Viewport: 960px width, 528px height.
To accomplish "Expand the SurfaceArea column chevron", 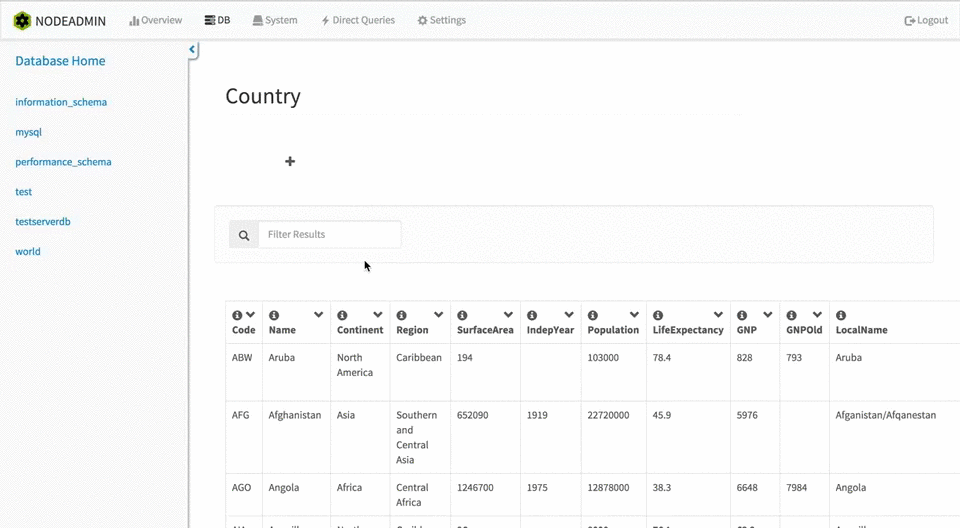I will tap(508, 315).
